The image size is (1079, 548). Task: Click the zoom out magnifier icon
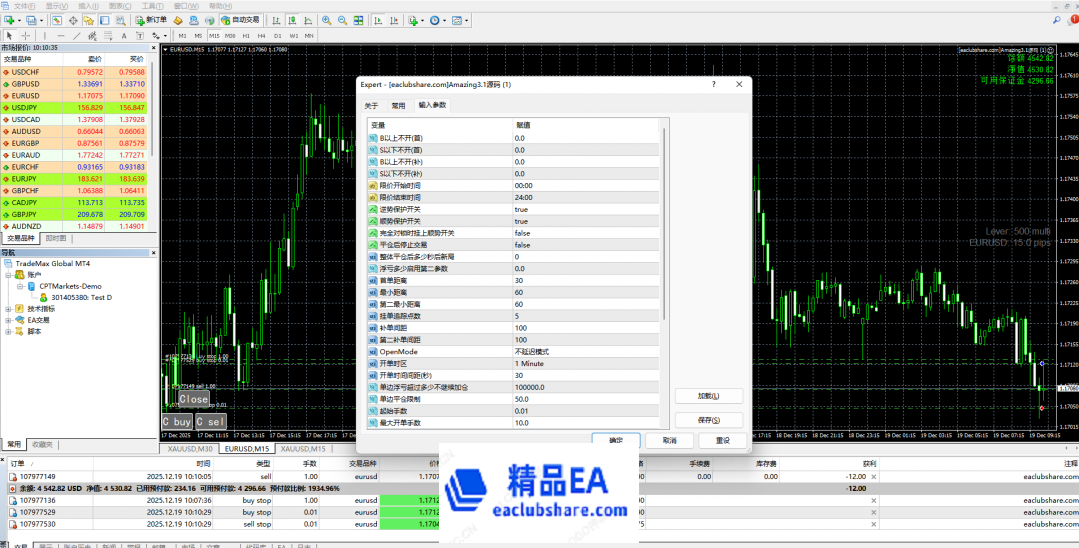(342, 20)
